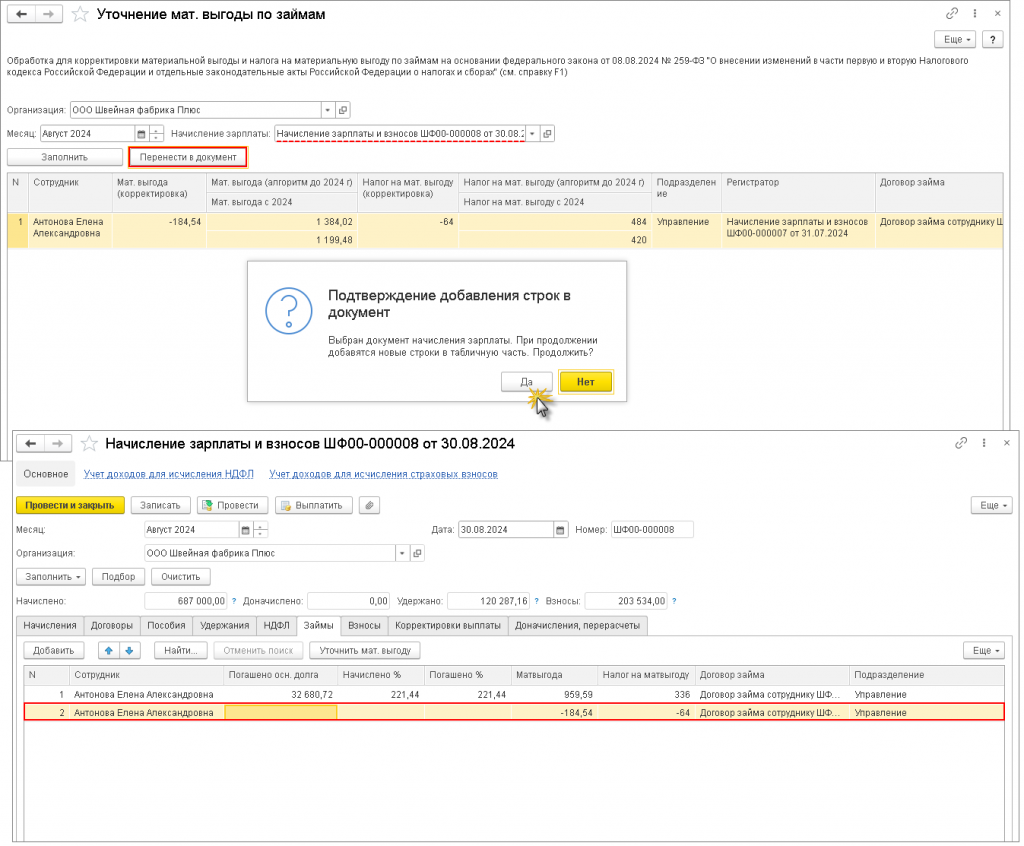Click the Перенести в документ button
The image size is (1024, 846).
pyautogui.click(x=188, y=157)
